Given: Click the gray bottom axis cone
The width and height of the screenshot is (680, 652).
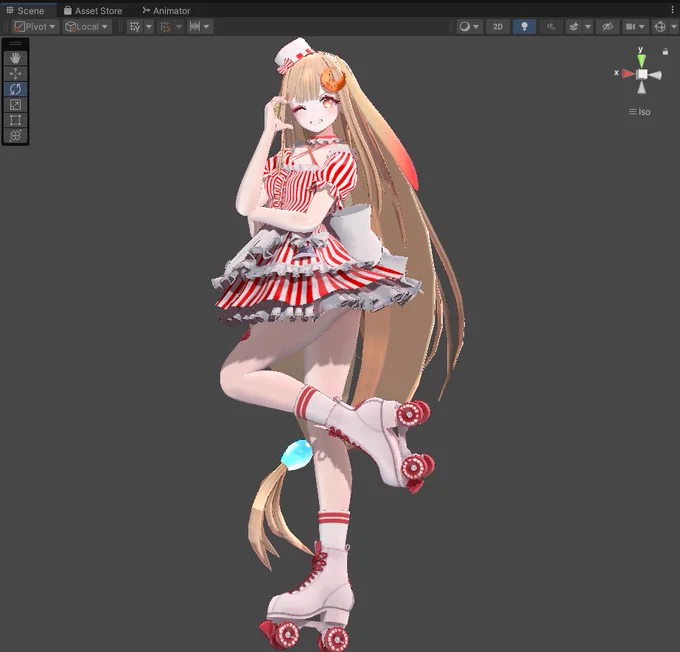Looking at the screenshot, I should point(641,88).
